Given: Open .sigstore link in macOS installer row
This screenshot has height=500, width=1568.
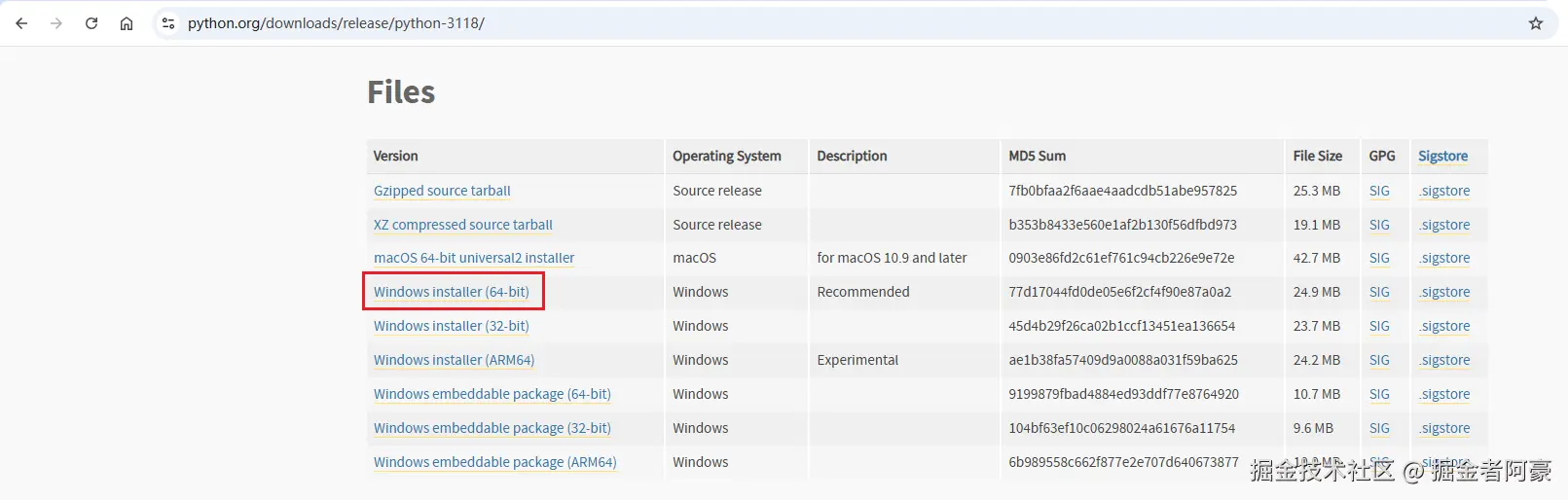Looking at the screenshot, I should coord(1444,258).
